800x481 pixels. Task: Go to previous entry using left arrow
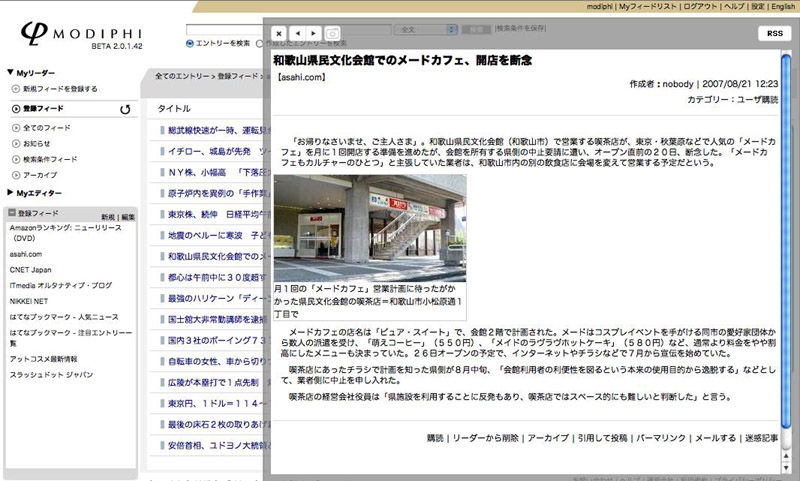(x=297, y=34)
